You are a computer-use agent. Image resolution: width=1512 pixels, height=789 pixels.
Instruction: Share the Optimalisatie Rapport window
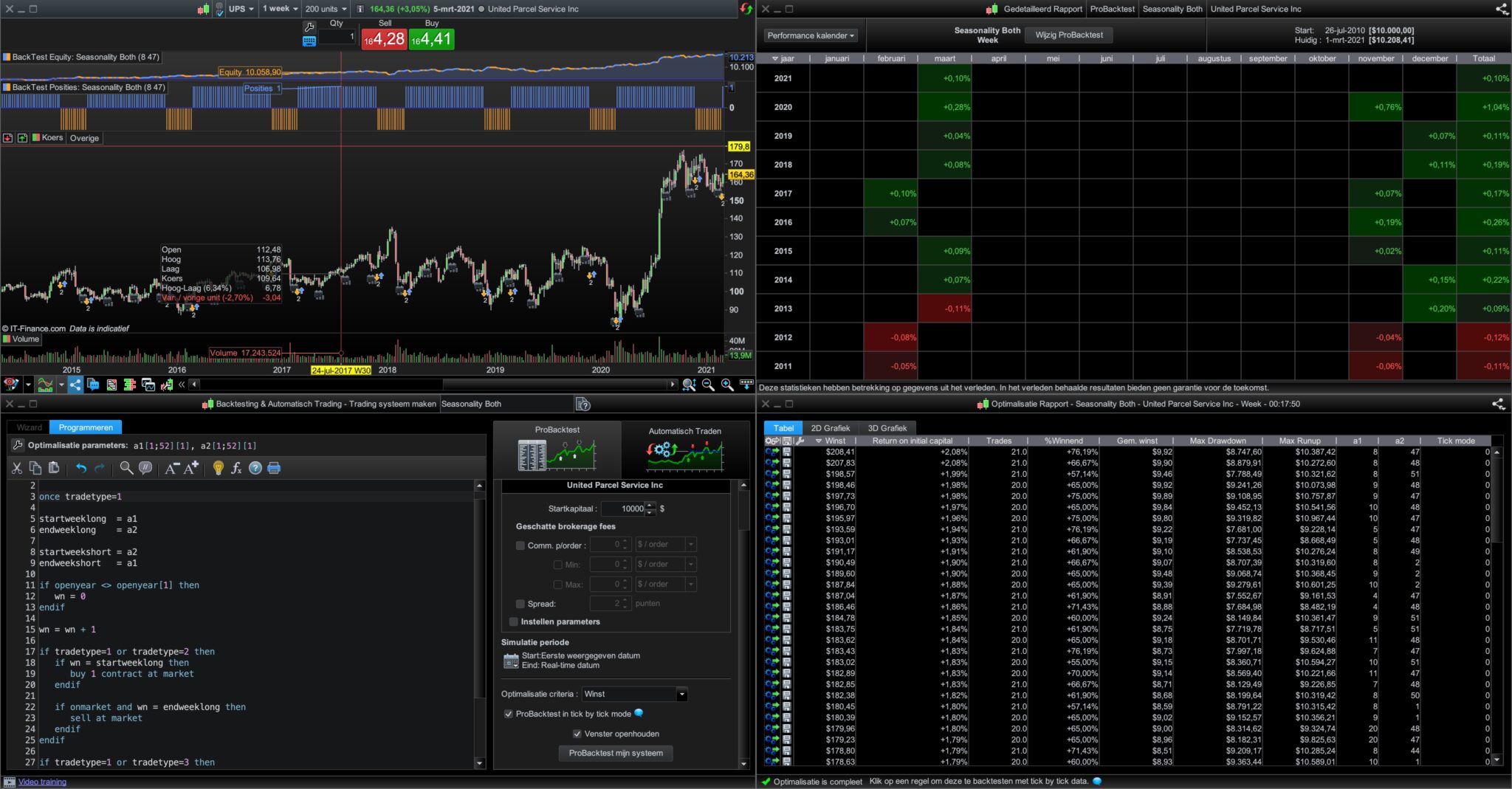[x=1499, y=404]
